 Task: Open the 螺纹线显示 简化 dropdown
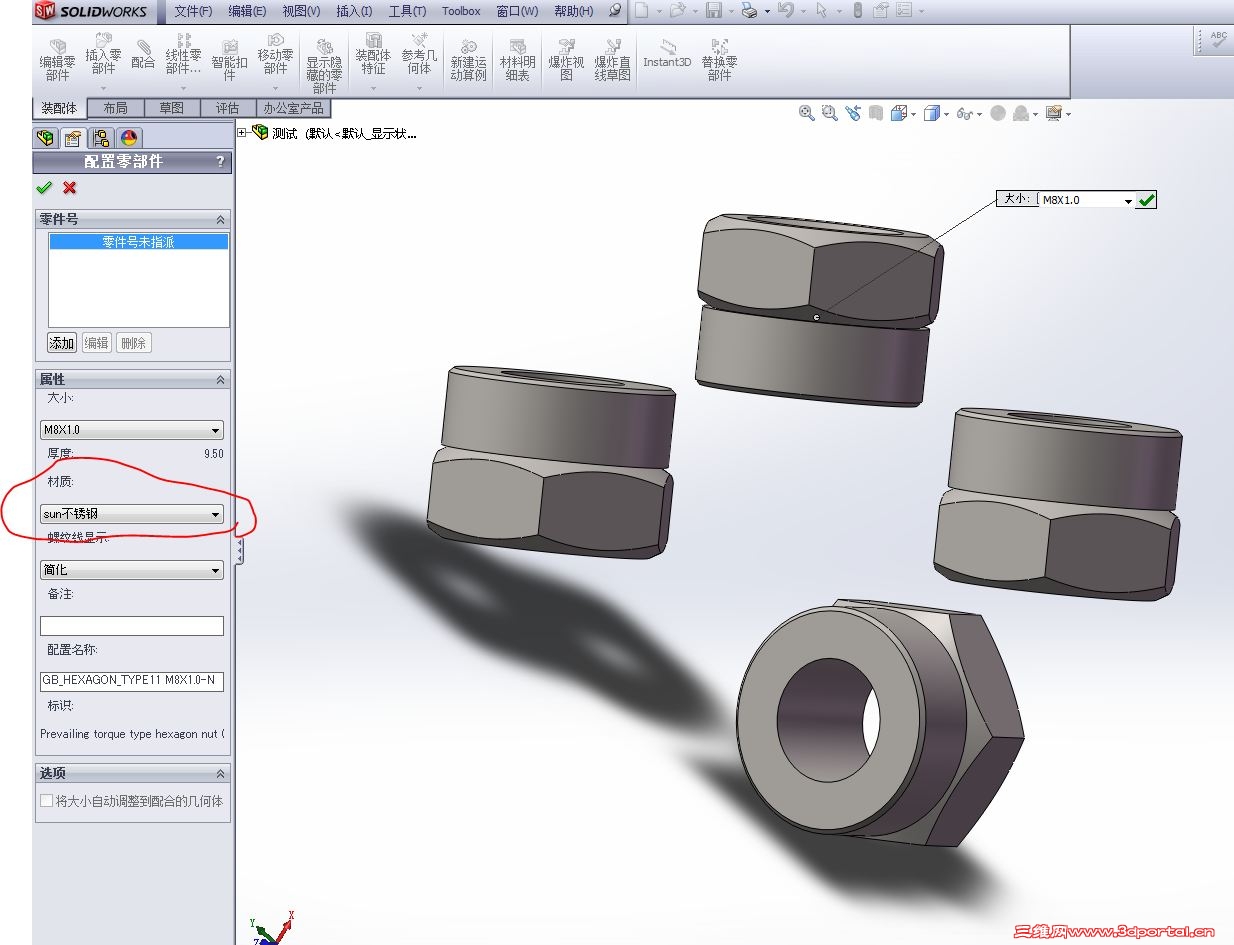click(x=132, y=570)
